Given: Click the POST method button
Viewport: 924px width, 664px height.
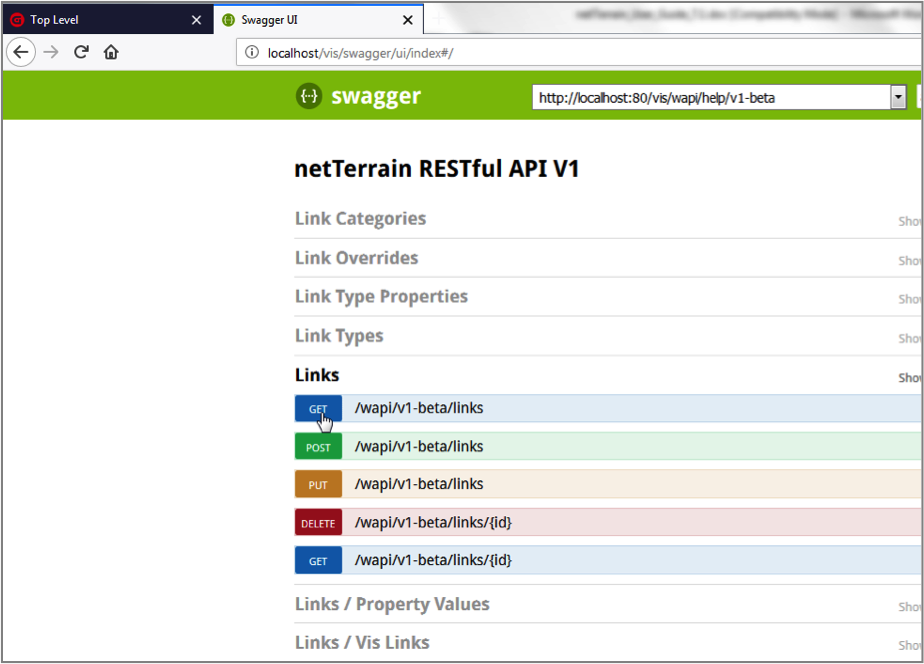Looking at the screenshot, I should pyautogui.click(x=318, y=447).
